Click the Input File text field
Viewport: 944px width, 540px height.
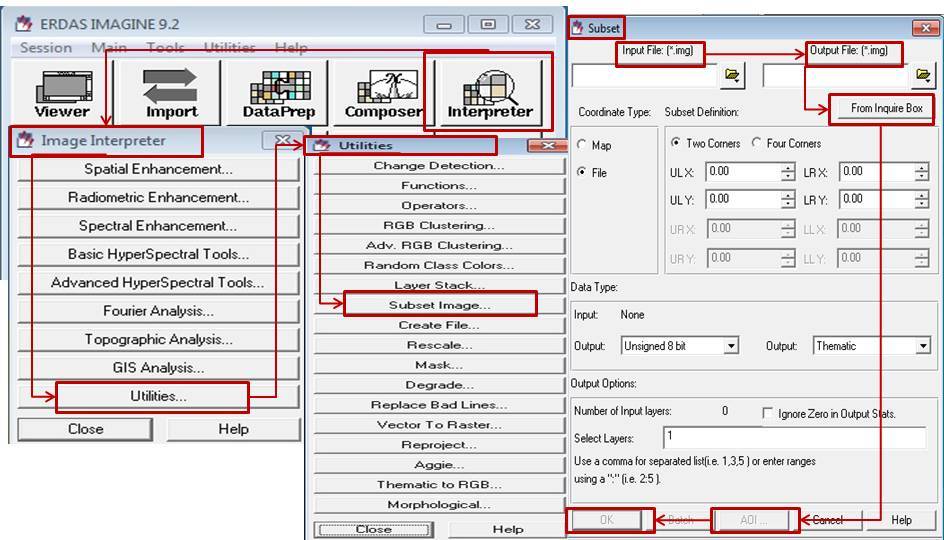coord(644,76)
